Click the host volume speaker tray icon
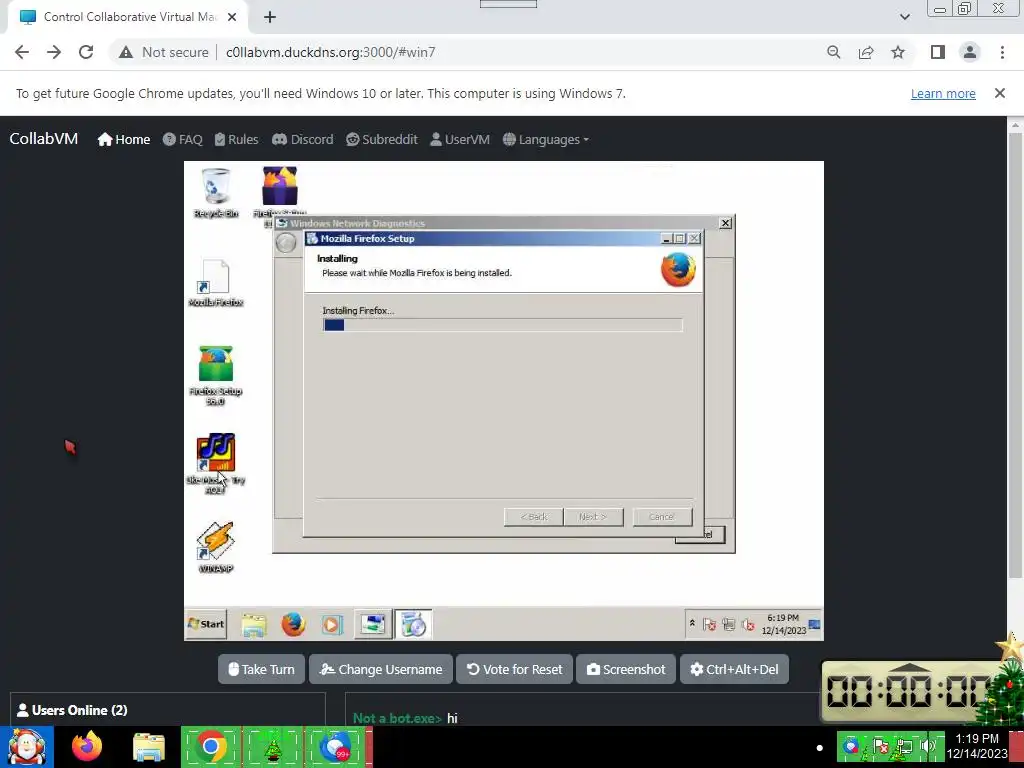This screenshot has height=768, width=1024. [x=927, y=745]
